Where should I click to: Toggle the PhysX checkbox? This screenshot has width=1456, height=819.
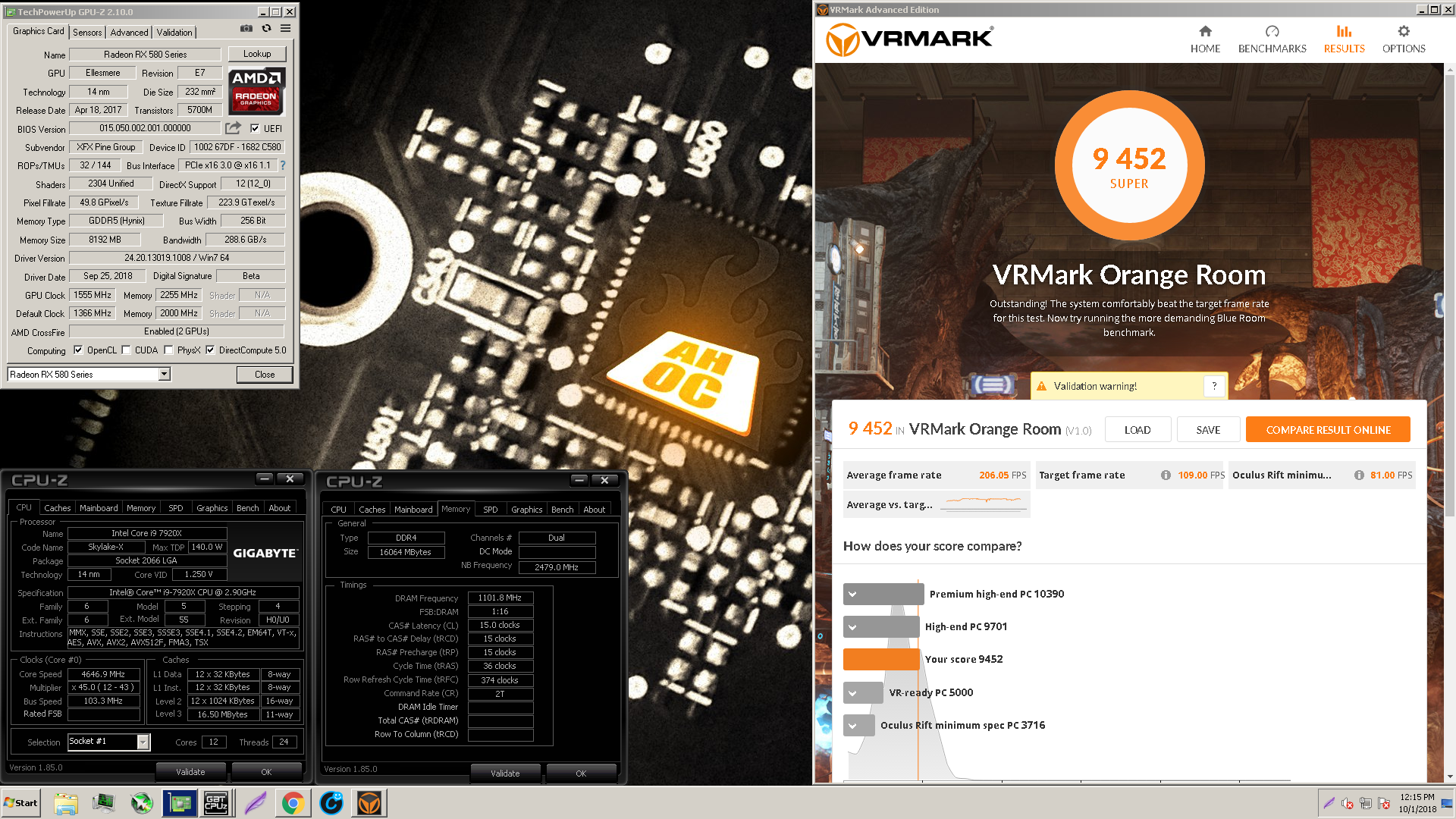click(168, 350)
